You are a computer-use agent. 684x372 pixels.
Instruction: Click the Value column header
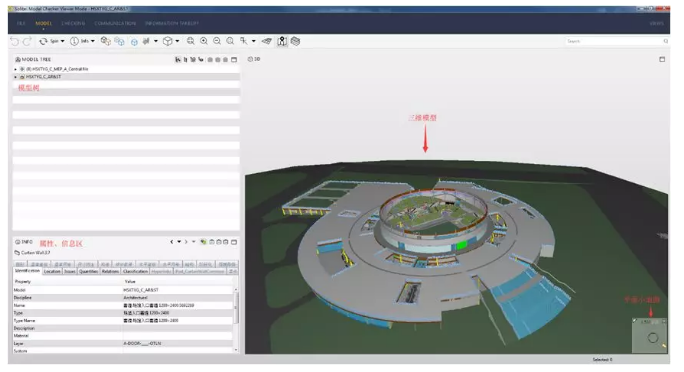178,281
